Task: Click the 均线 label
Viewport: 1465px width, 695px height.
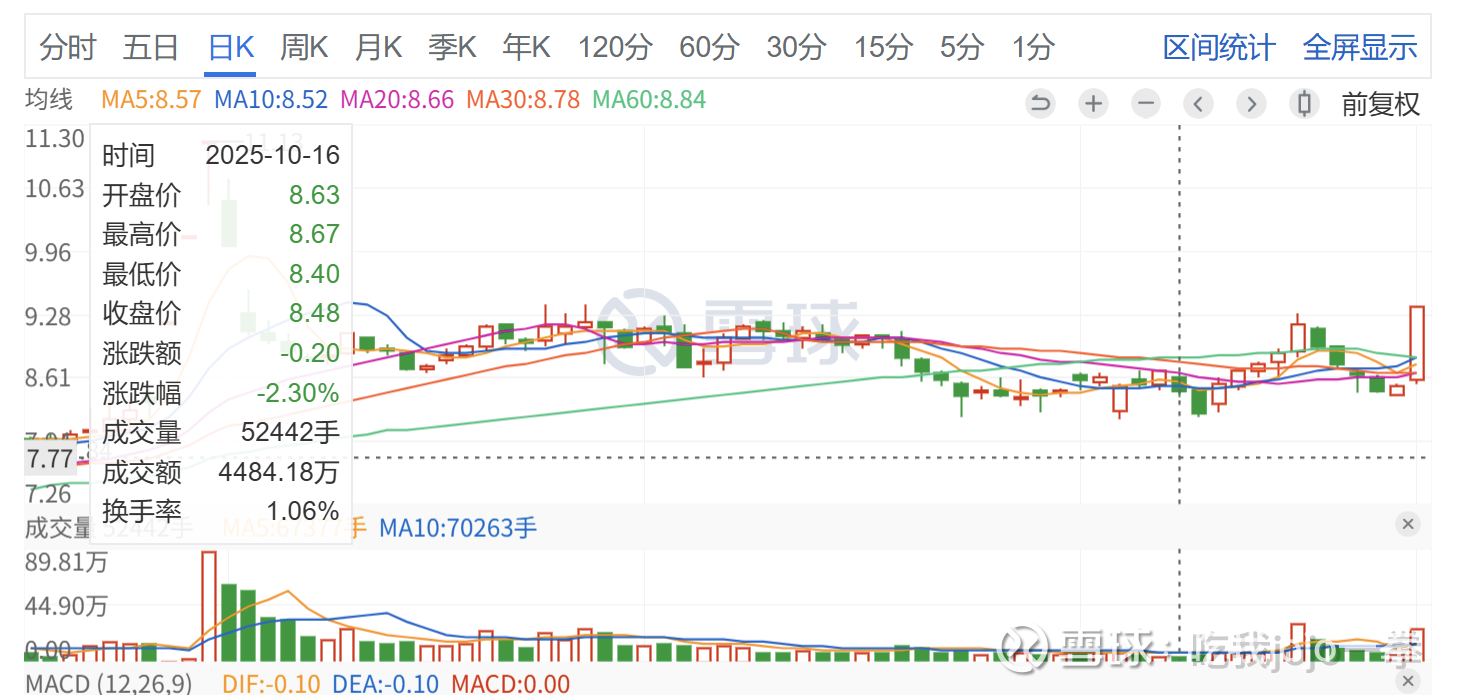Action: click(x=49, y=100)
